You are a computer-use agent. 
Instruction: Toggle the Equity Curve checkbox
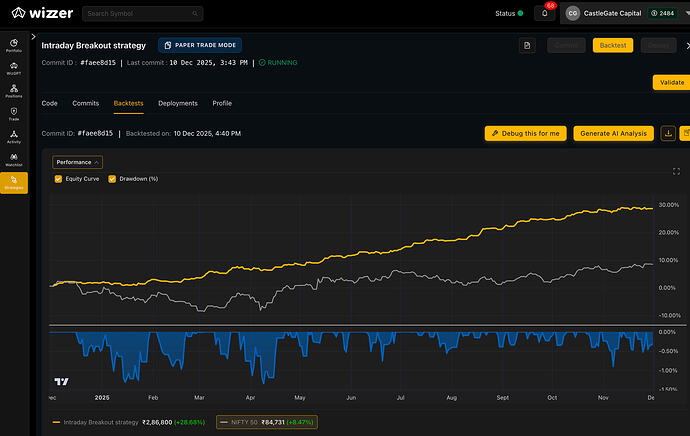[x=58, y=179]
